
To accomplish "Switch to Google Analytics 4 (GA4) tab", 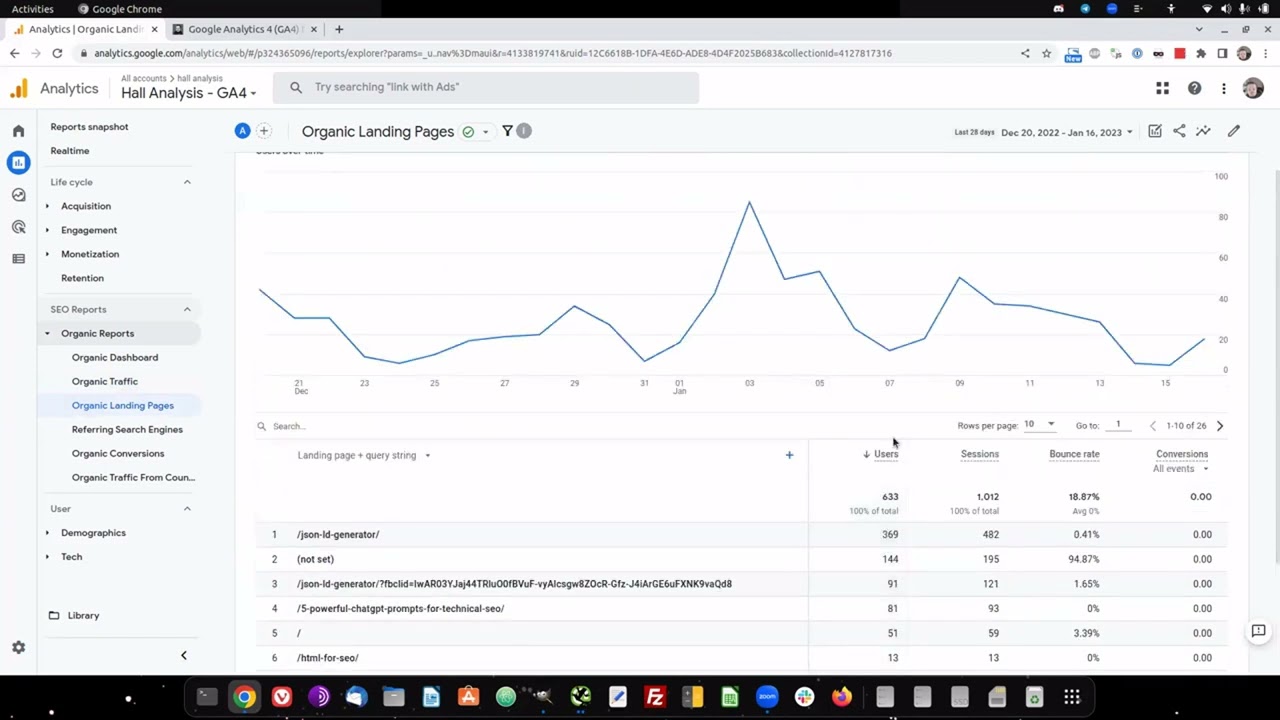I will [x=244, y=29].
